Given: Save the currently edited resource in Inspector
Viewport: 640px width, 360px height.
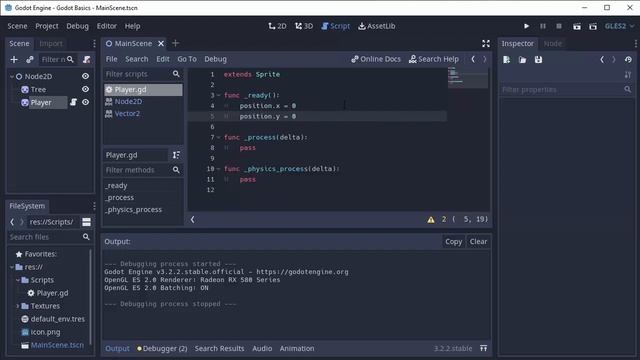Looking at the screenshot, I should click(x=538, y=60).
